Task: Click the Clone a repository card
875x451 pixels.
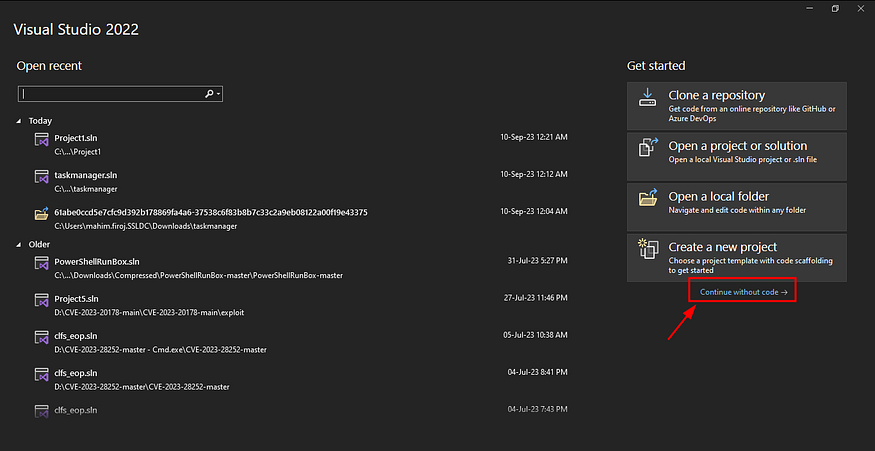Action: pos(737,106)
